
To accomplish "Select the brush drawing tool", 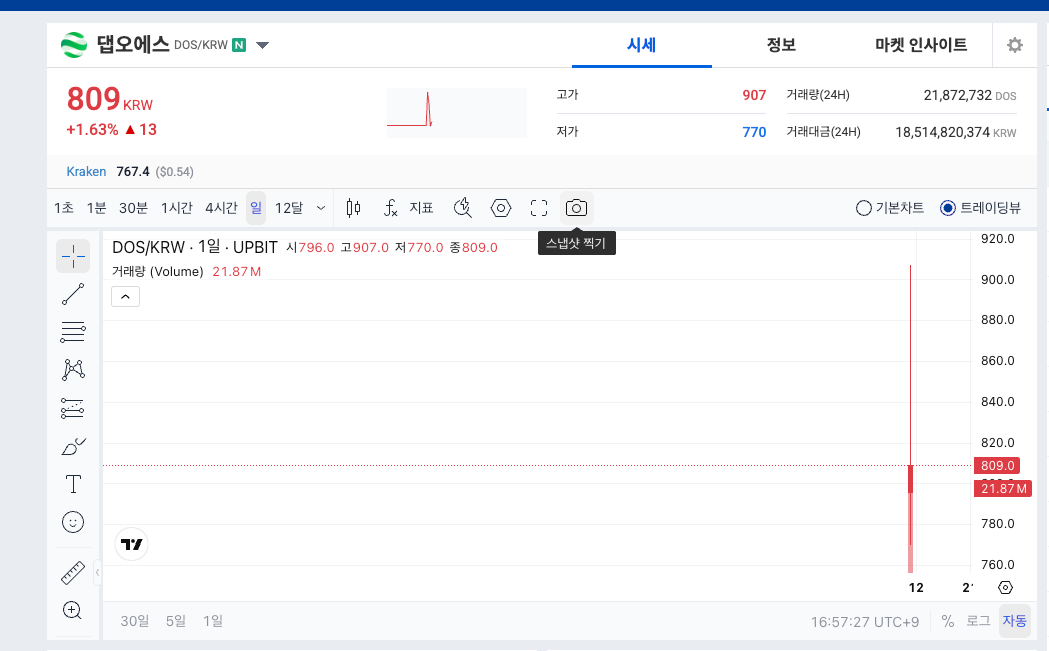I will 73,446.
